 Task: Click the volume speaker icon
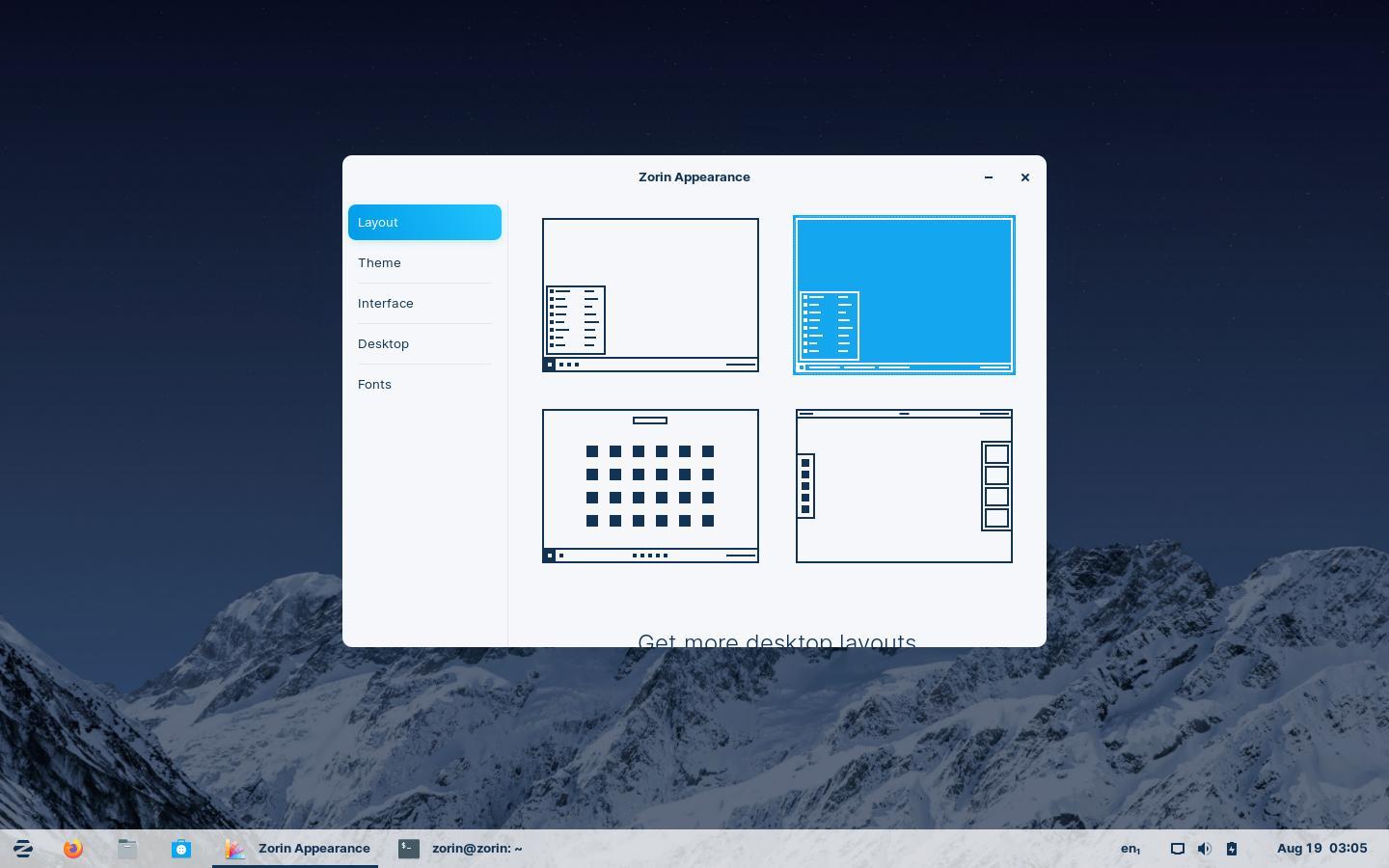[x=1204, y=849]
